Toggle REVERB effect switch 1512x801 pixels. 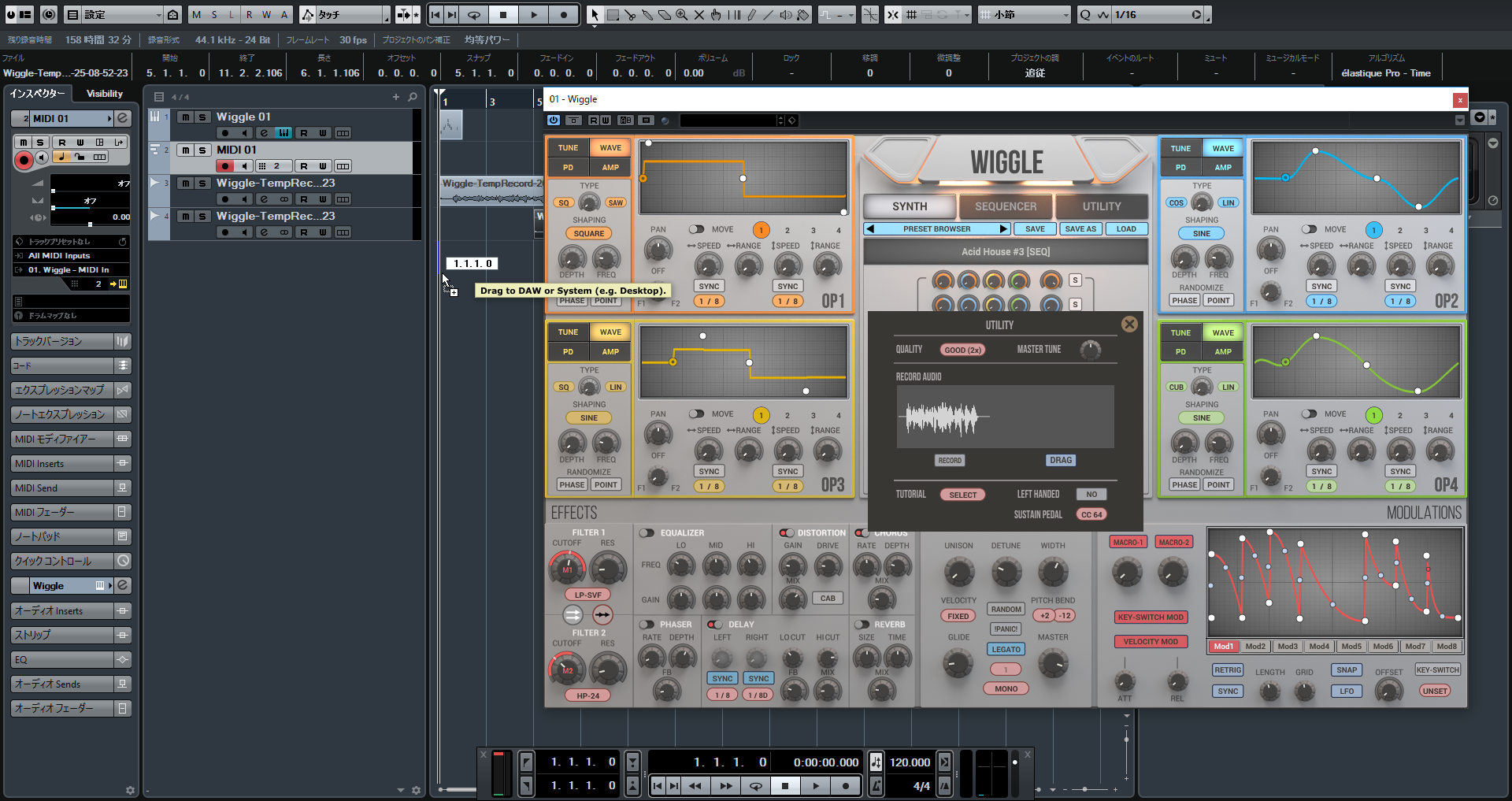tap(862, 625)
